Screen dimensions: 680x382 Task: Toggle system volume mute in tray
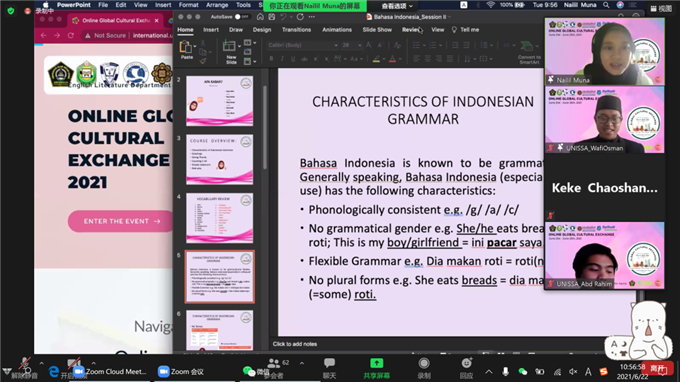573,372
